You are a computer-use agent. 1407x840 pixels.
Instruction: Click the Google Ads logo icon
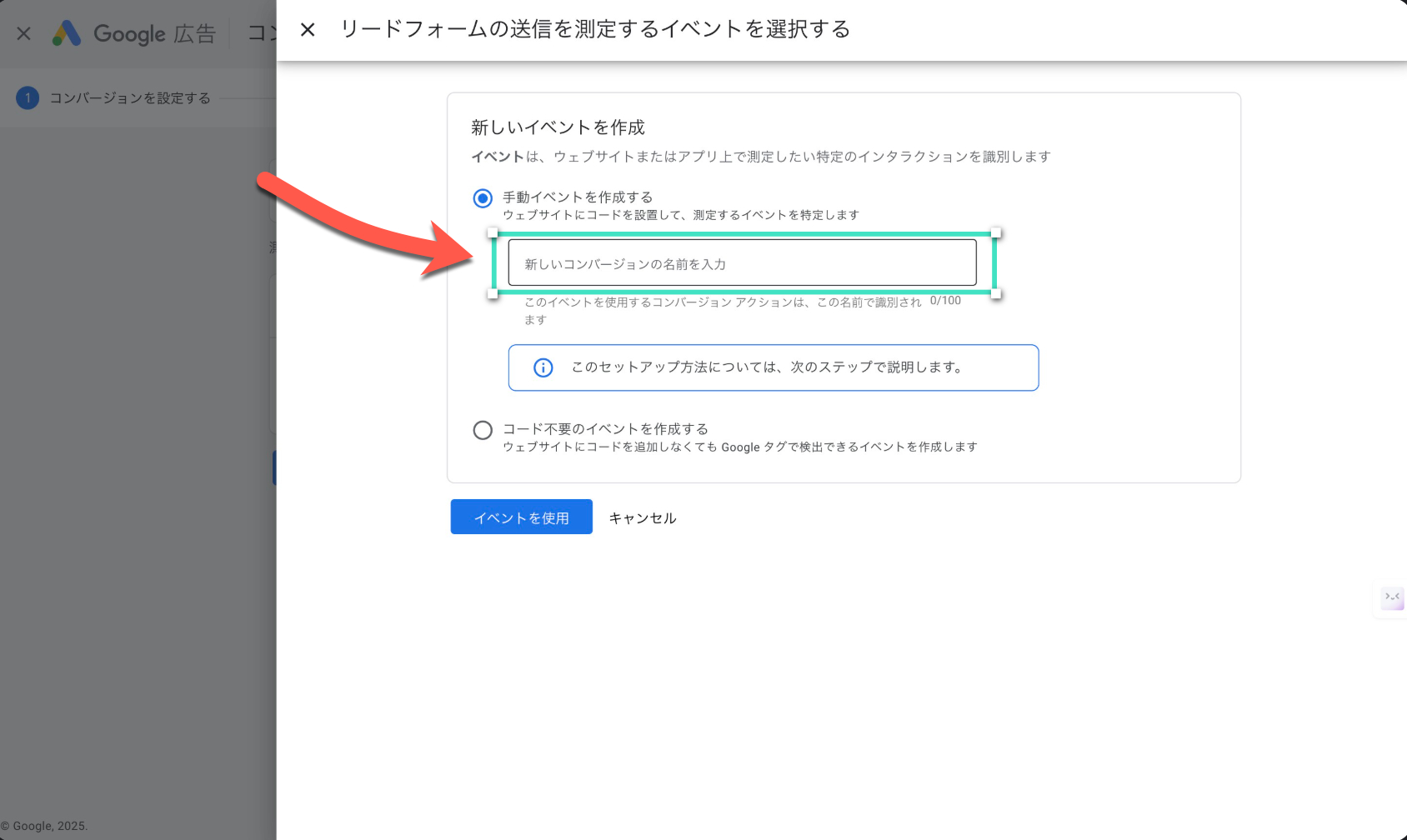tap(67, 33)
